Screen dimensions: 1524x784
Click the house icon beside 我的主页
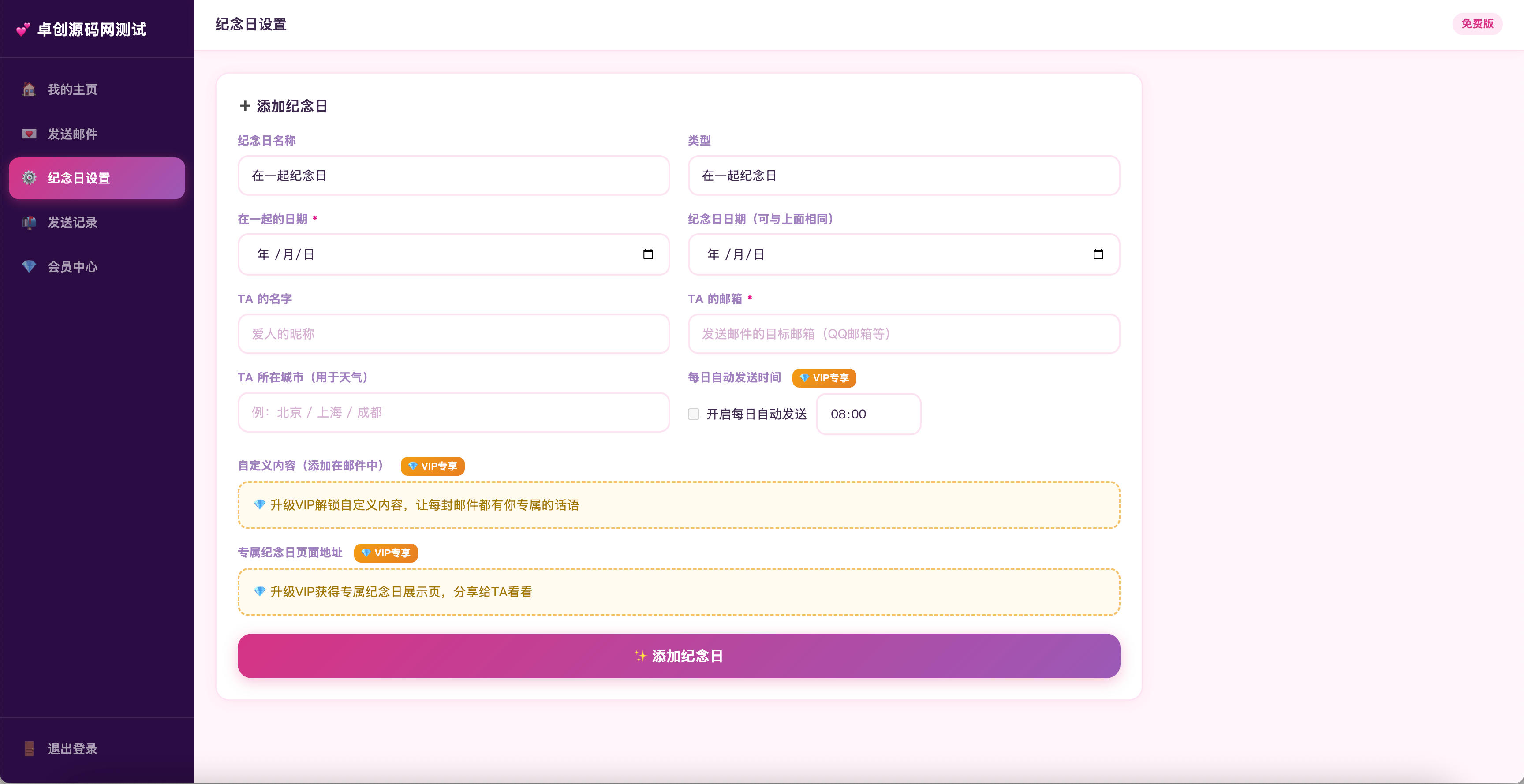point(29,90)
